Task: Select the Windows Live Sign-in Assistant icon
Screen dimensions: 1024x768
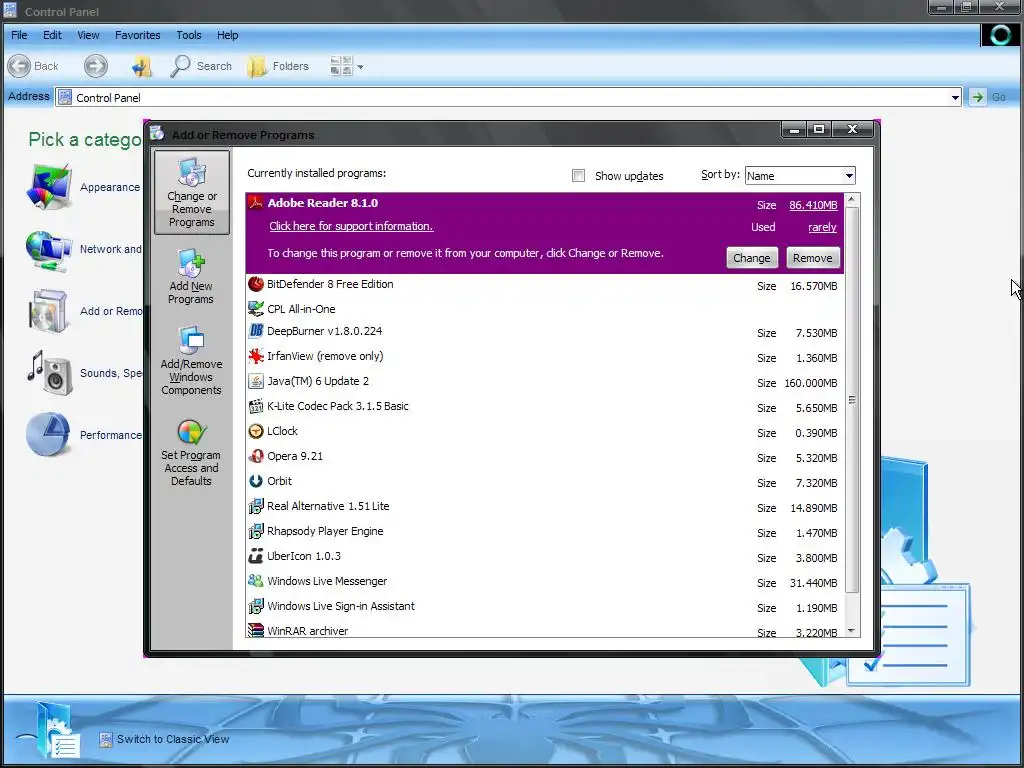Action: (256, 606)
